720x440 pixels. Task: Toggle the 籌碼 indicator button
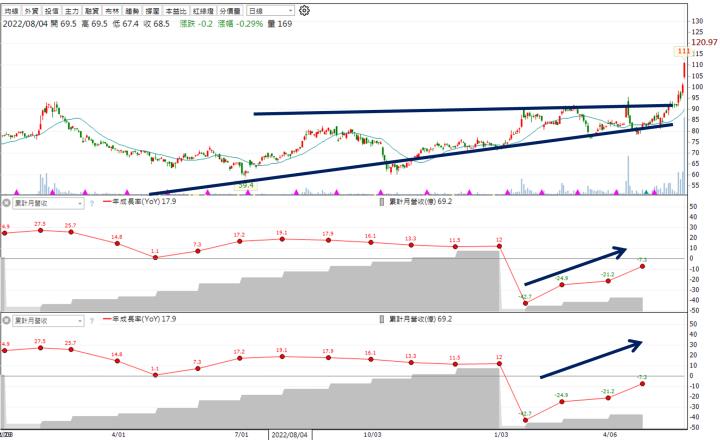132,11
